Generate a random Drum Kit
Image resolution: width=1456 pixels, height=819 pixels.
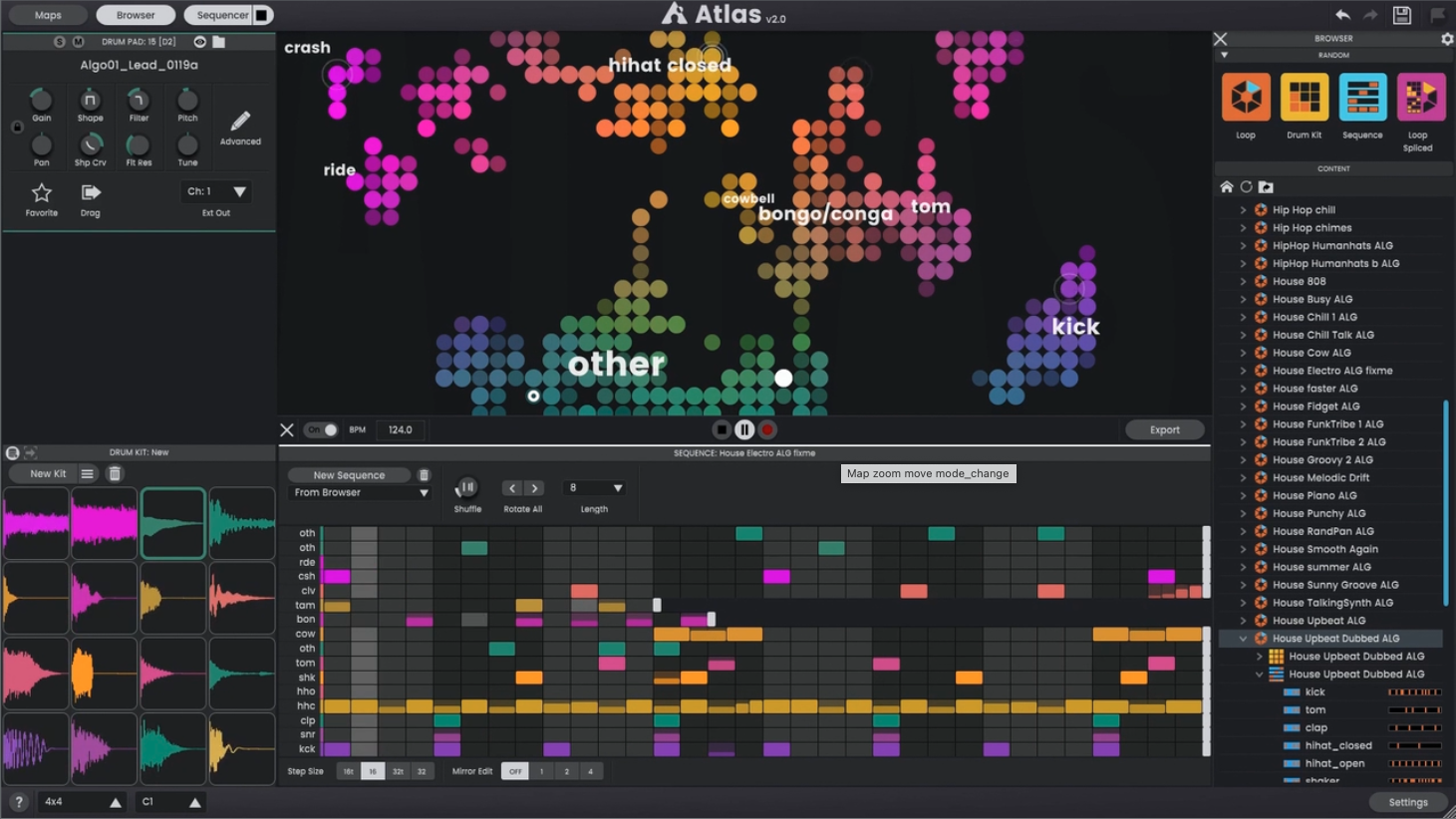coord(1305,98)
